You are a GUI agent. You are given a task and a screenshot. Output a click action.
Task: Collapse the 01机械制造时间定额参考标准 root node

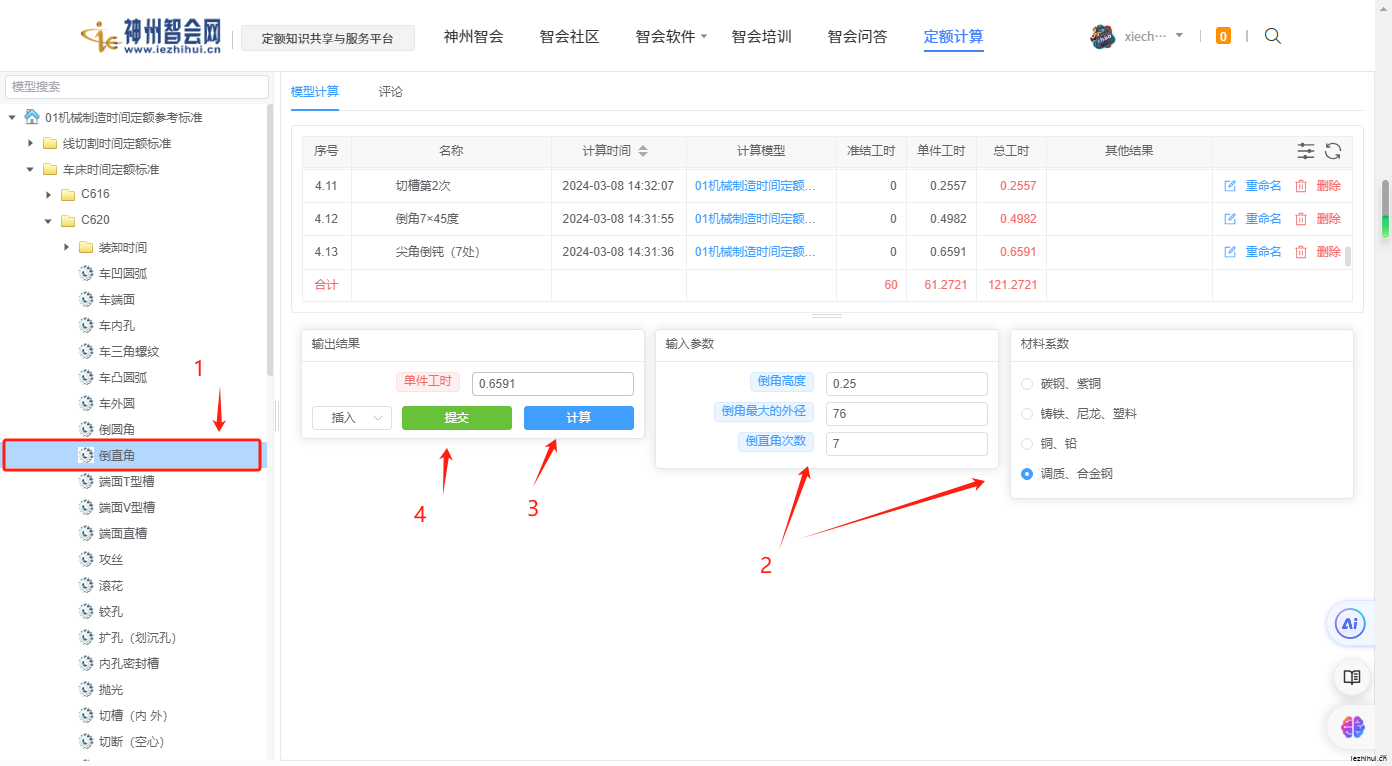(12, 117)
